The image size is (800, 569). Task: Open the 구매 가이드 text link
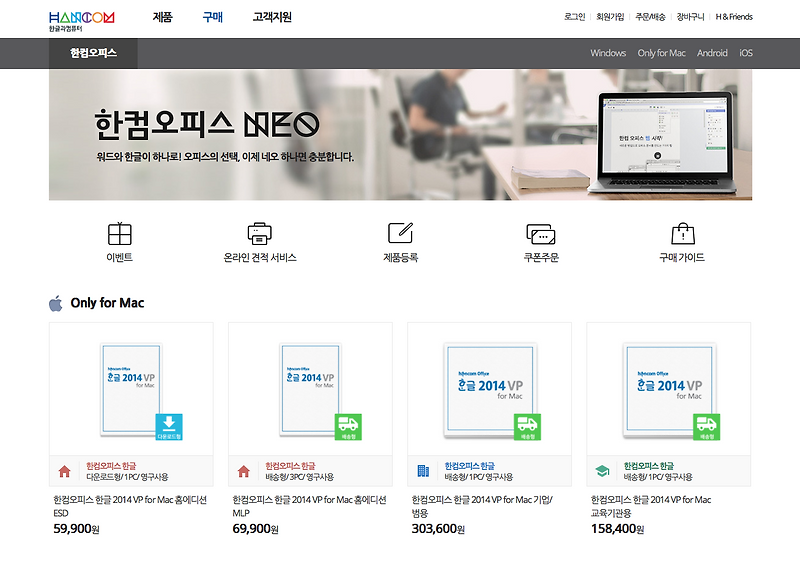click(682, 258)
